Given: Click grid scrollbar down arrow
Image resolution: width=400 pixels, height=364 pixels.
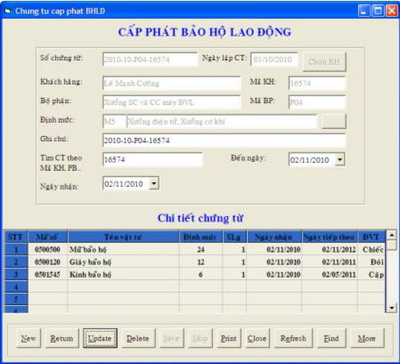Looking at the screenshot, I should (392, 308).
